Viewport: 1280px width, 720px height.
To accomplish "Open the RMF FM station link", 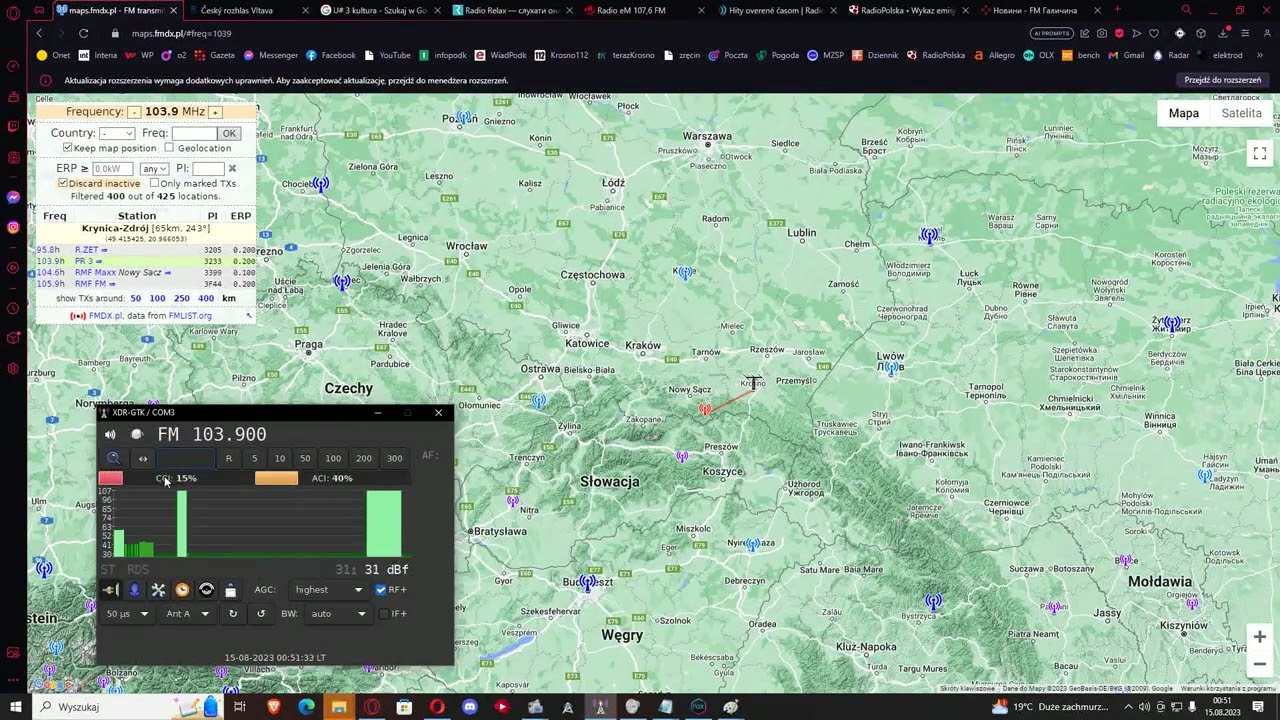I will click(x=95, y=284).
